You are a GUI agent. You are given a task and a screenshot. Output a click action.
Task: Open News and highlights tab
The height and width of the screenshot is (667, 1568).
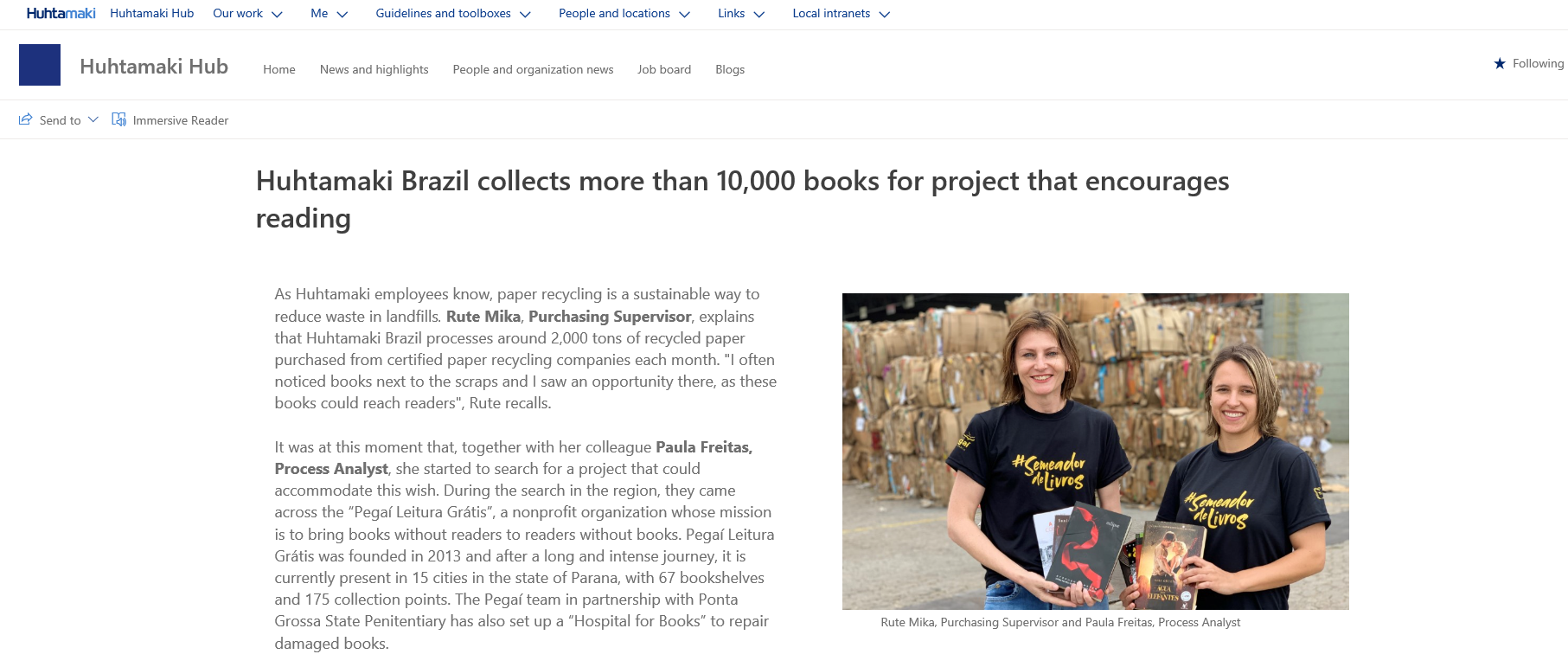coord(374,69)
